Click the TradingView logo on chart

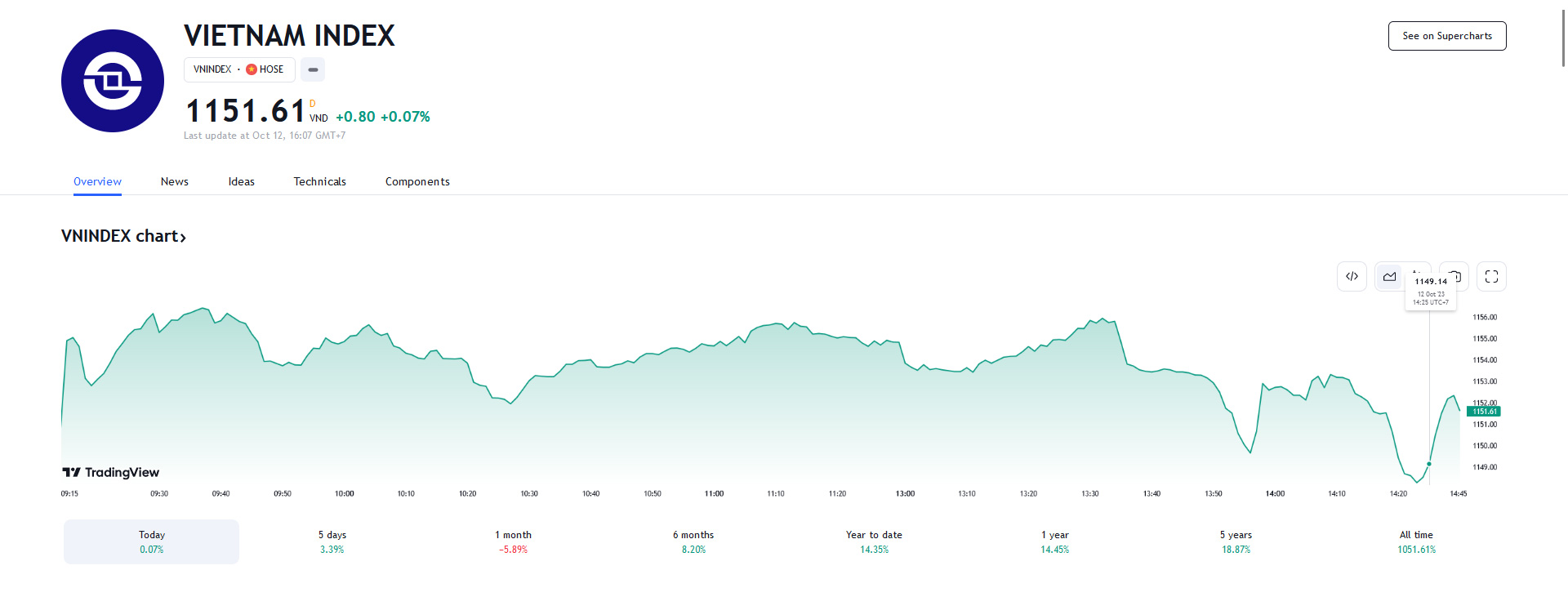coord(111,472)
